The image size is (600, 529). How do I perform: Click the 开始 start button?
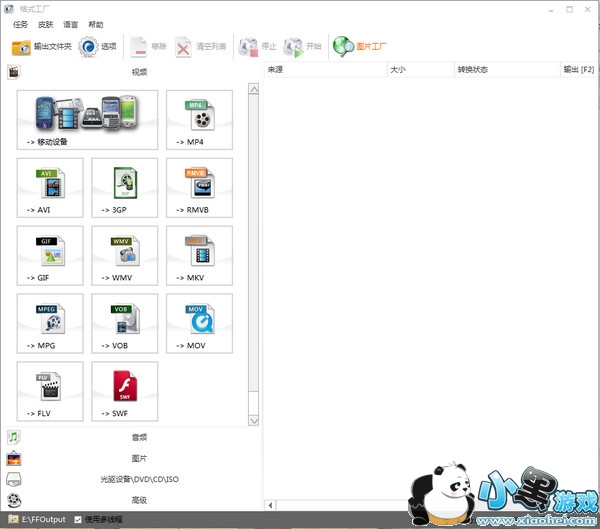pyautogui.click(x=304, y=46)
